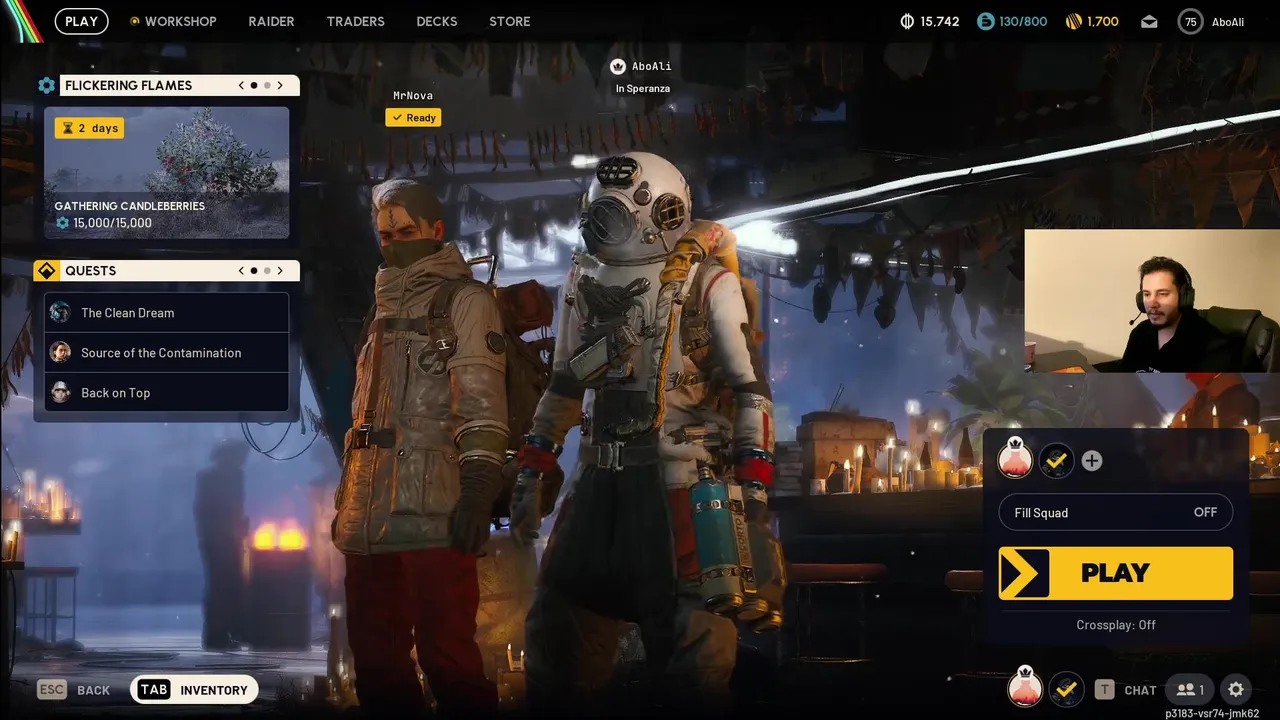The height and width of the screenshot is (720, 1280).
Task: Open the WORKSHOP tab
Action: click(180, 21)
